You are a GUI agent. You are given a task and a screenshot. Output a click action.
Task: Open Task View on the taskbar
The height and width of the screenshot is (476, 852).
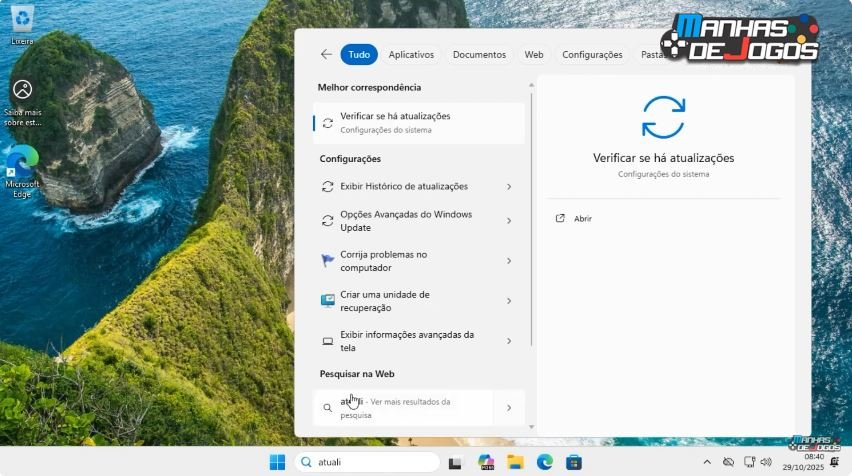click(456, 462)
